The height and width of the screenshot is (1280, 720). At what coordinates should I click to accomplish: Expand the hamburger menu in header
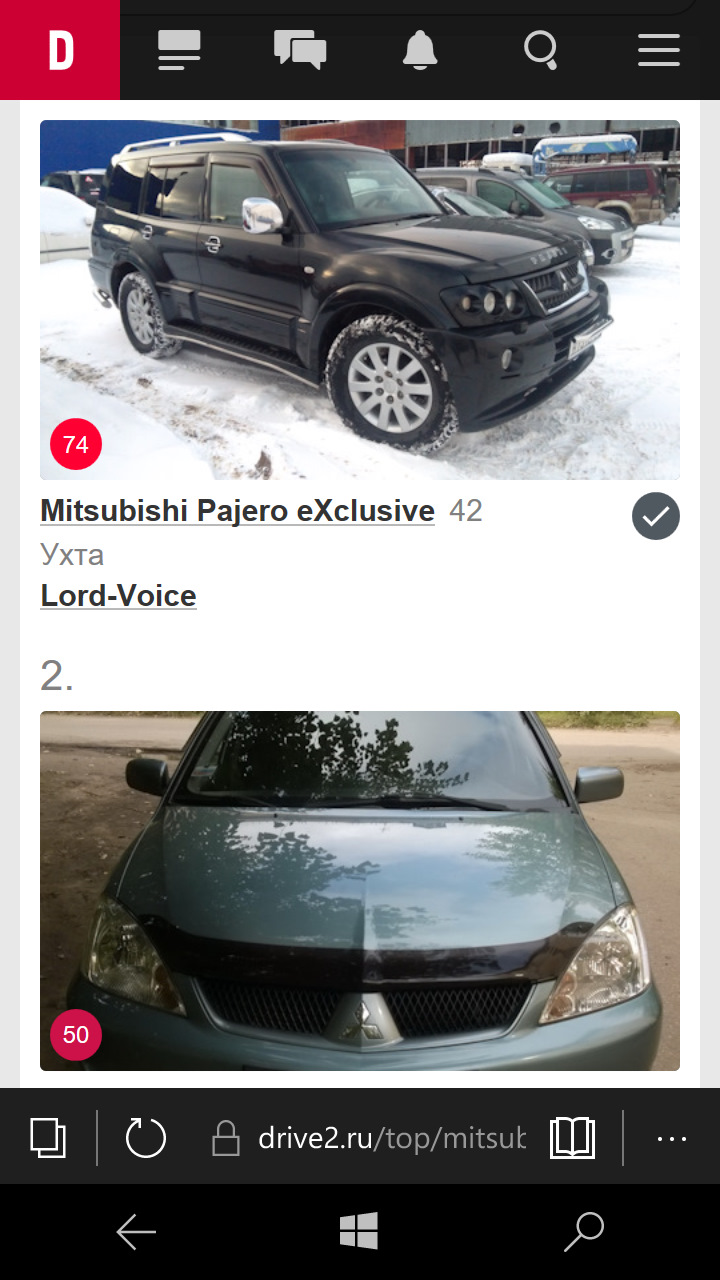[659, 50]
